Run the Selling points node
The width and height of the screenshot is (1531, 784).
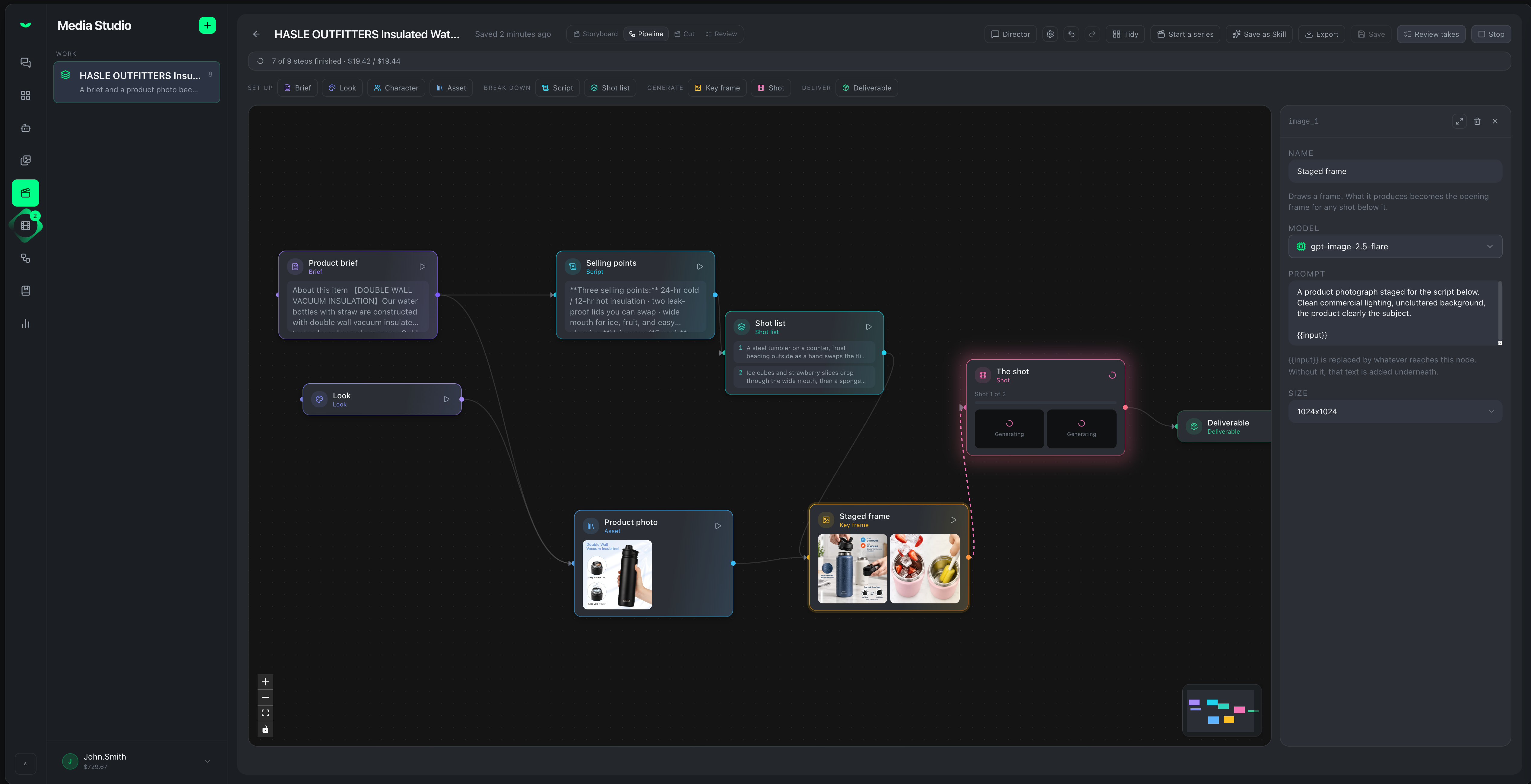(699, 267)
